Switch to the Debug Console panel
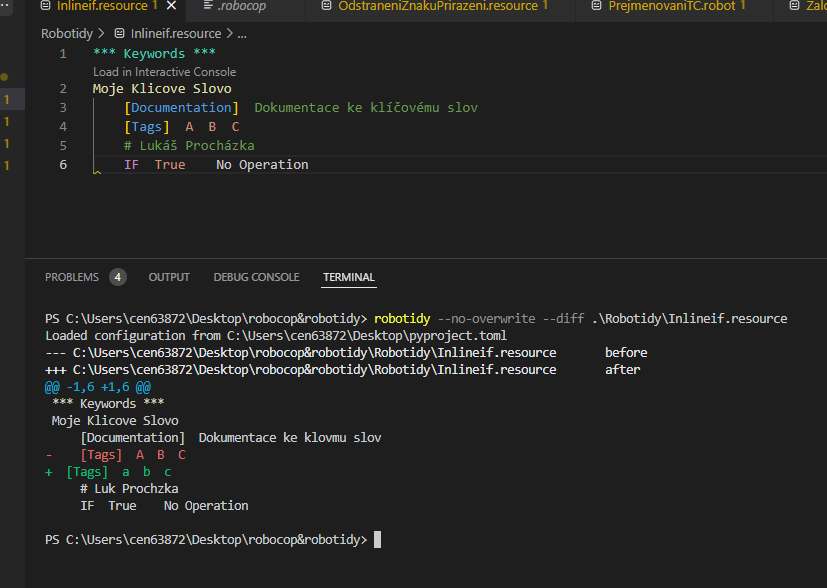Screen dimensions: 827x588 point(256,277)
